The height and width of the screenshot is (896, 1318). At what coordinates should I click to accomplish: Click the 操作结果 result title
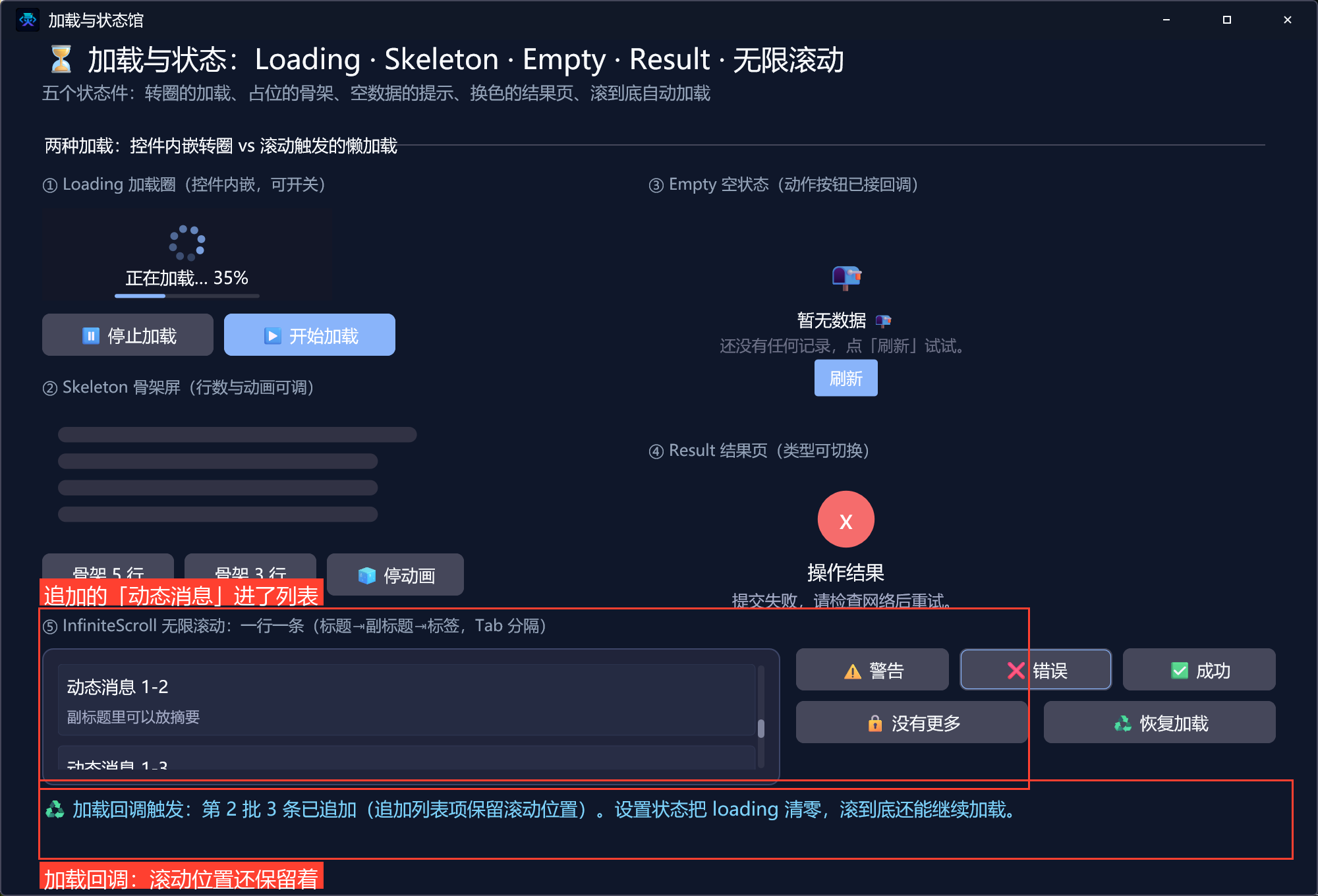(845, 572)
